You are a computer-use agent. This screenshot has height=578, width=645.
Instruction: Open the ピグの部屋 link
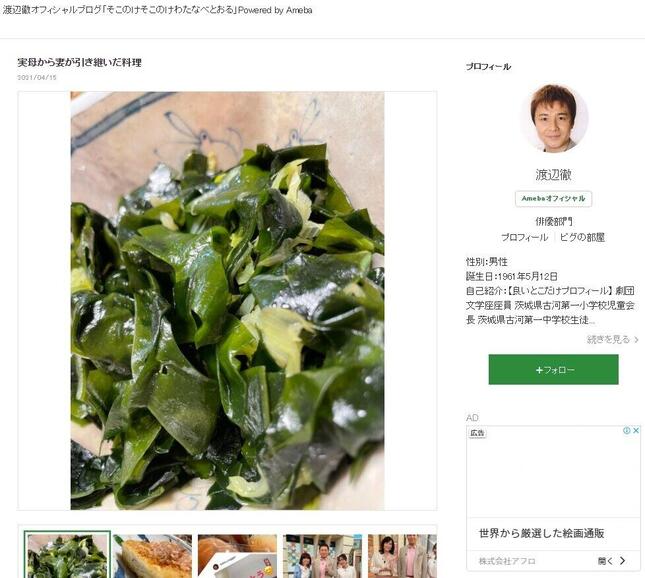click(582, 237)
